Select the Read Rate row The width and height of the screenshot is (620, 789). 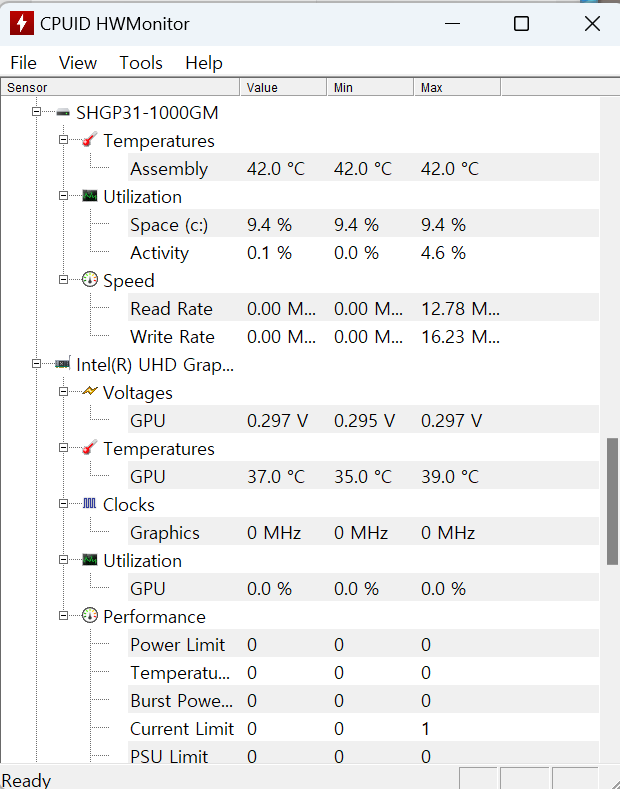(171, 309)
